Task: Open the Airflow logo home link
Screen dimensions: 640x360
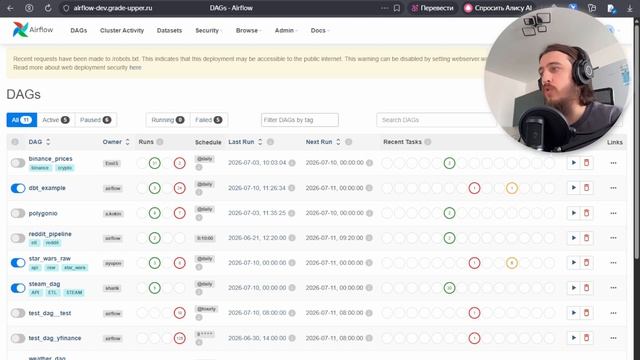Action: tap(33, 30)
